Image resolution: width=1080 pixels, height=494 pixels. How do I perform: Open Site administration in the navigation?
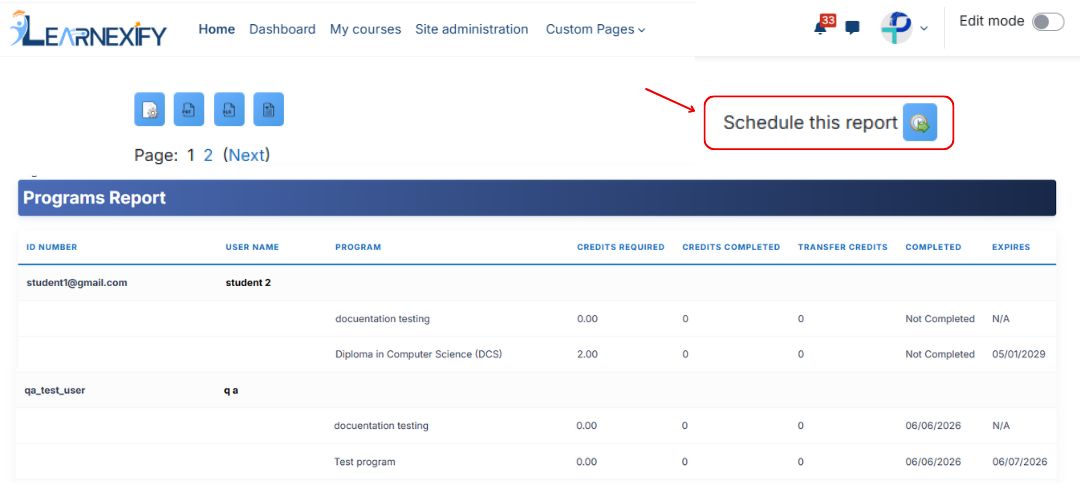coord(472,29)
